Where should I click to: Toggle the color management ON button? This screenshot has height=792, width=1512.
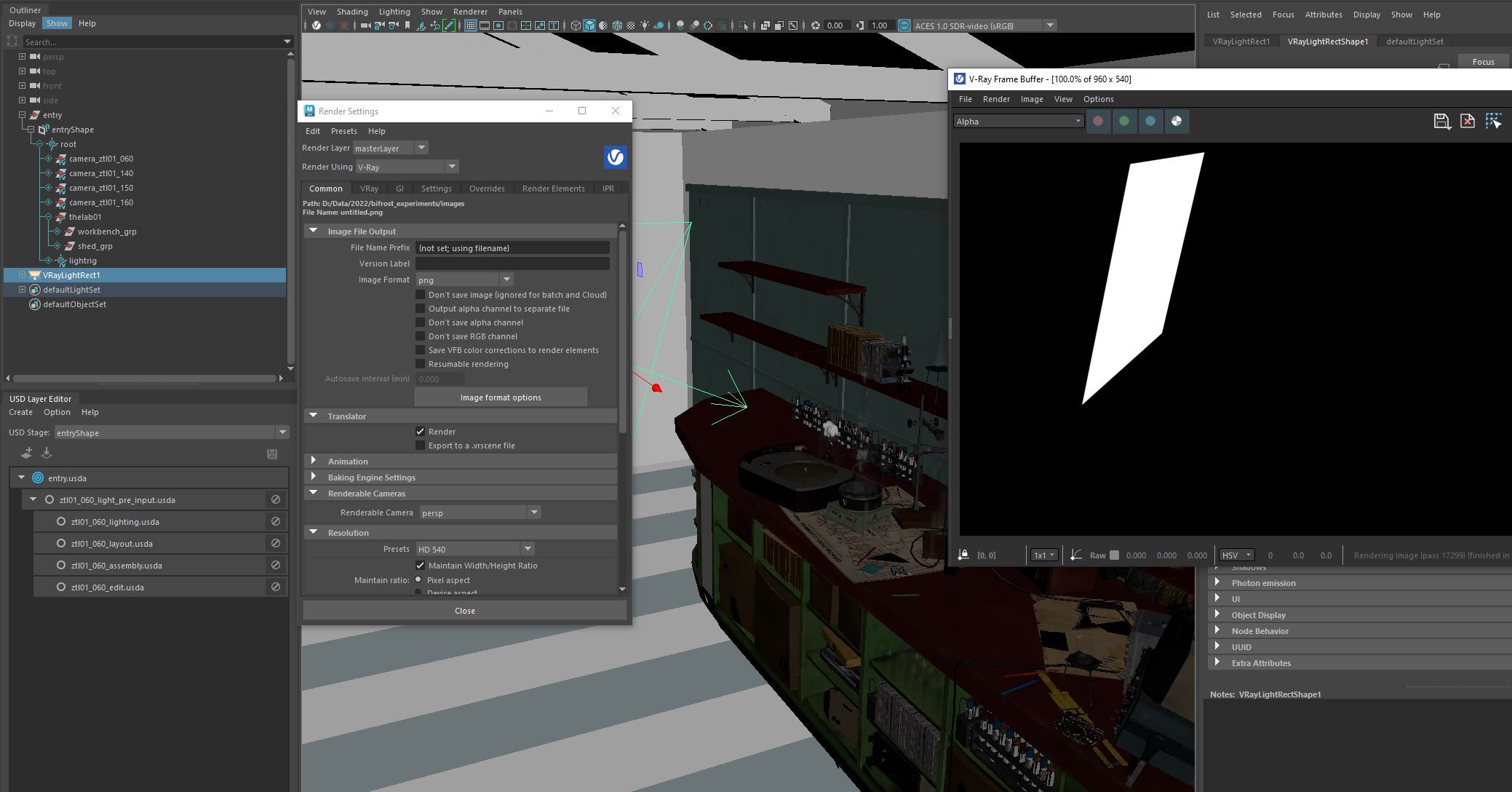click(904, 25)
